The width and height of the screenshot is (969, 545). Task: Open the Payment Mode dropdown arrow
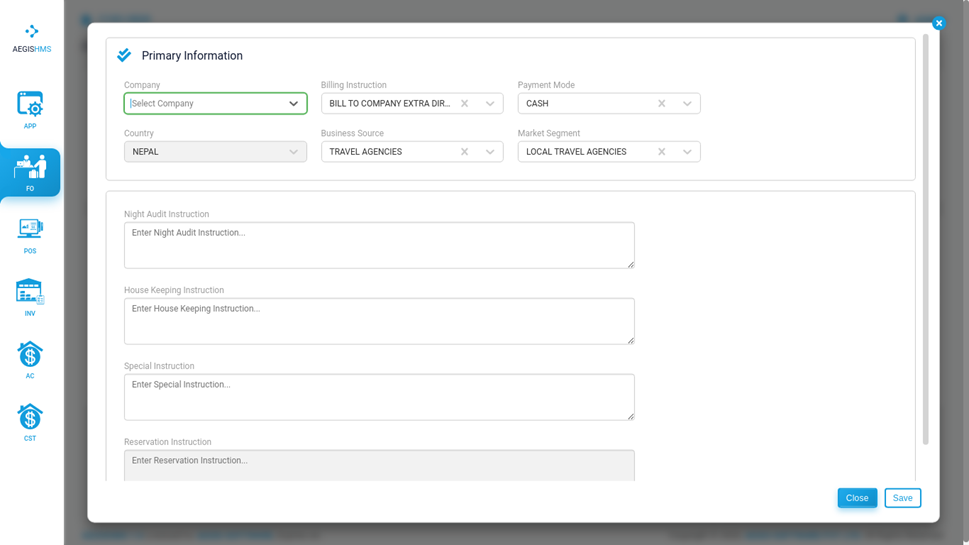687,103
